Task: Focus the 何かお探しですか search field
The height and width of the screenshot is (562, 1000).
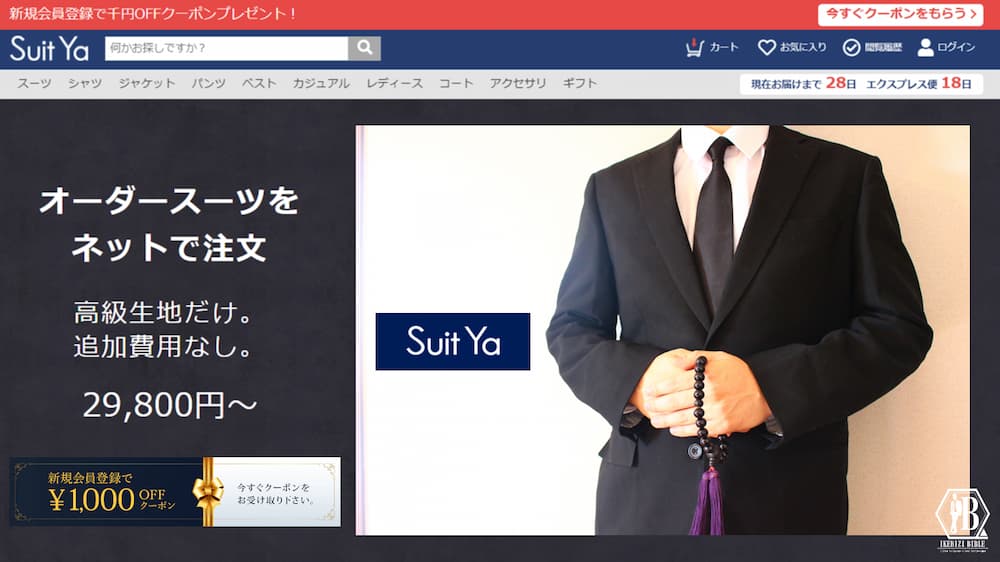Action: tap(226, 48)
